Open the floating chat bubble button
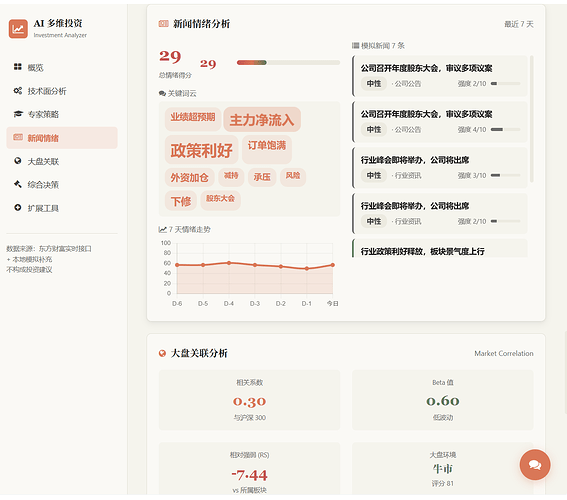The height and width of the screenshot is (500, 567). [x=535, y=465]
